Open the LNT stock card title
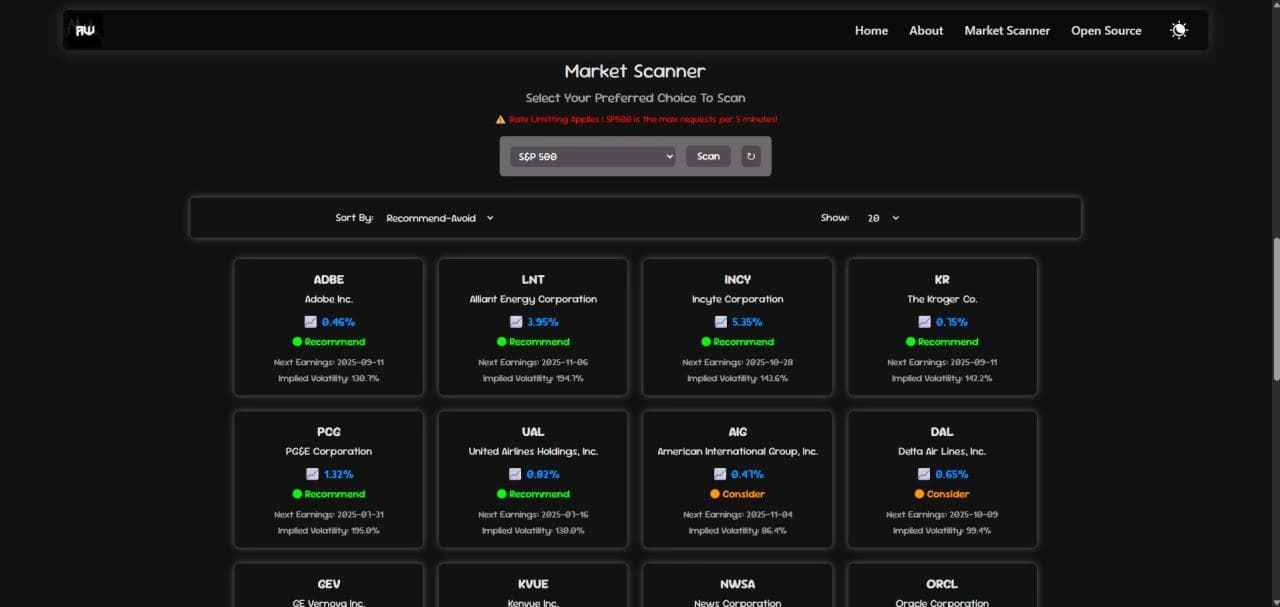Screen dimensions: 1280x607 pyautogui.click(x=533, y=280)
